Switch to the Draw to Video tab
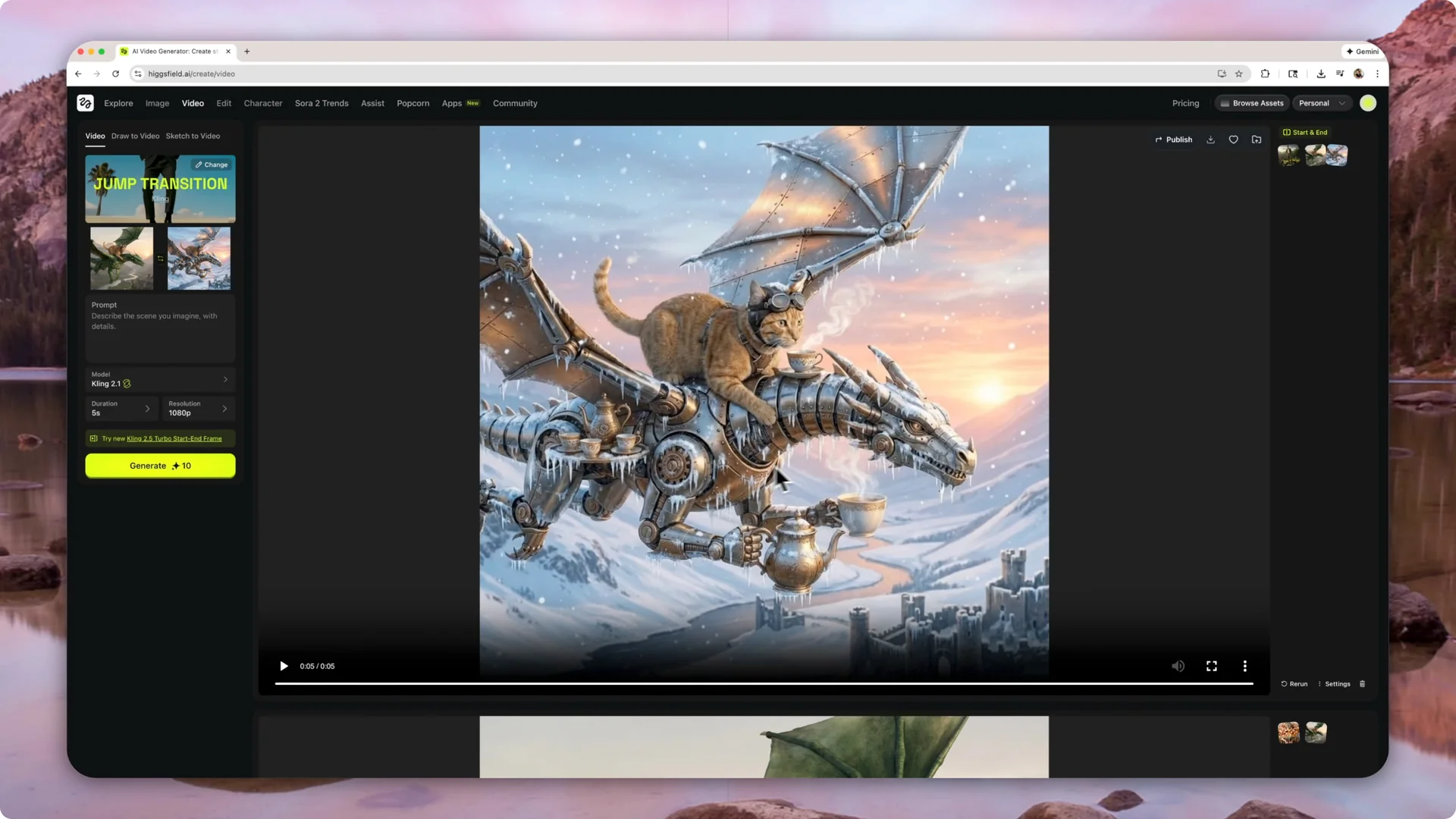 click(x=135, y=136)
